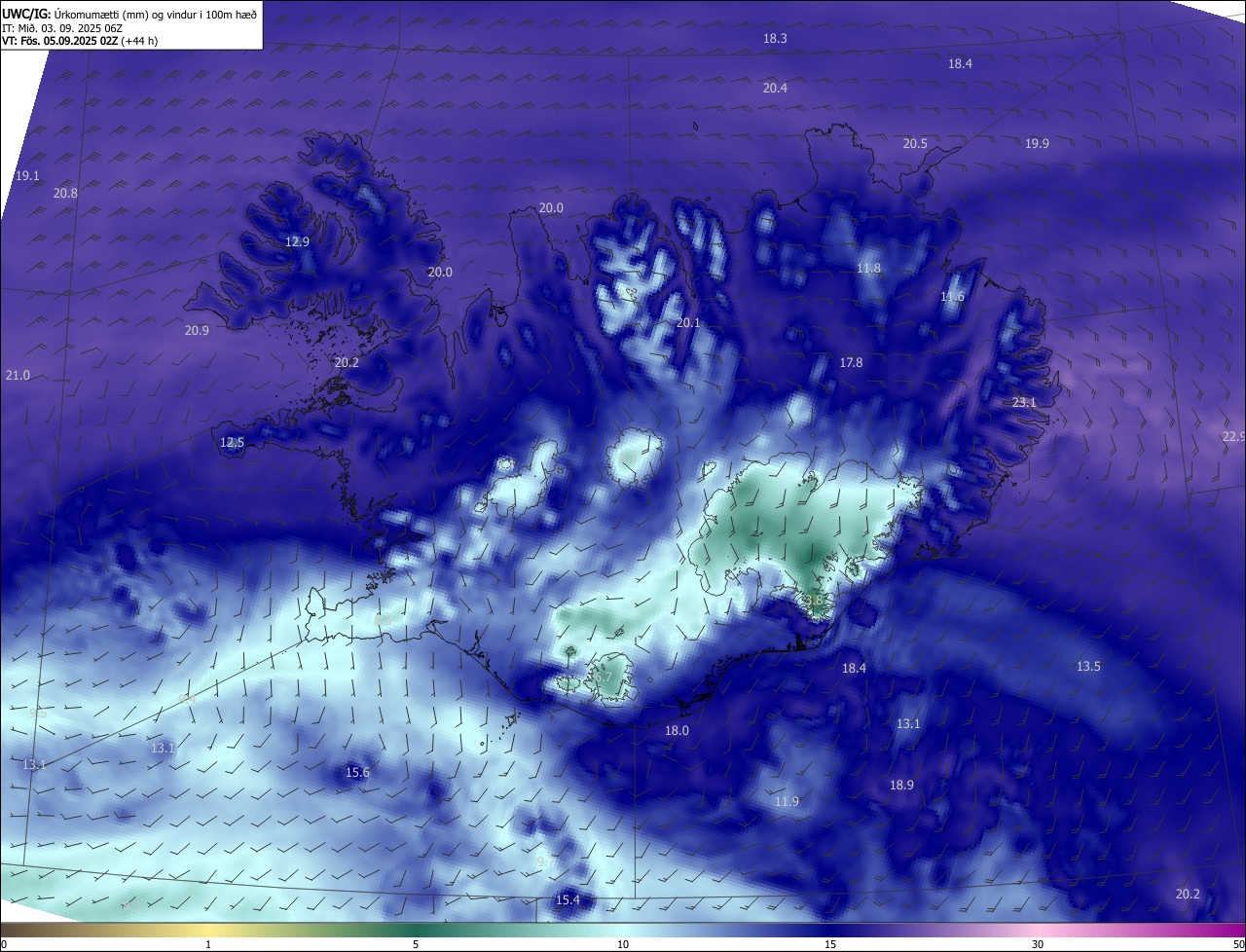Click the map value 15.6
Image resolution: width=1246 pixels, height=952 pixels.
click(357, 772)
